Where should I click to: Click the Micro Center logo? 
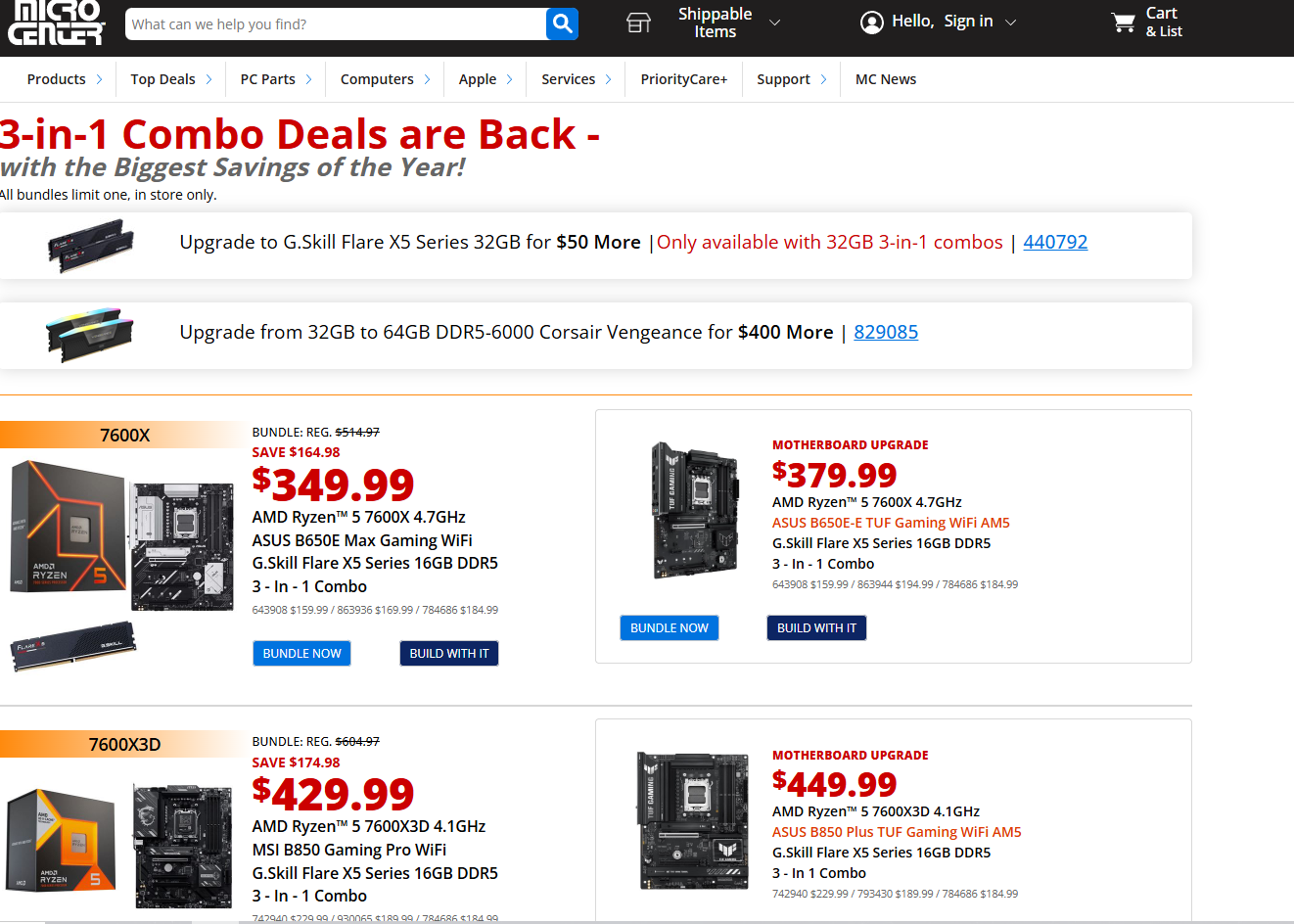tap(56, 23)
